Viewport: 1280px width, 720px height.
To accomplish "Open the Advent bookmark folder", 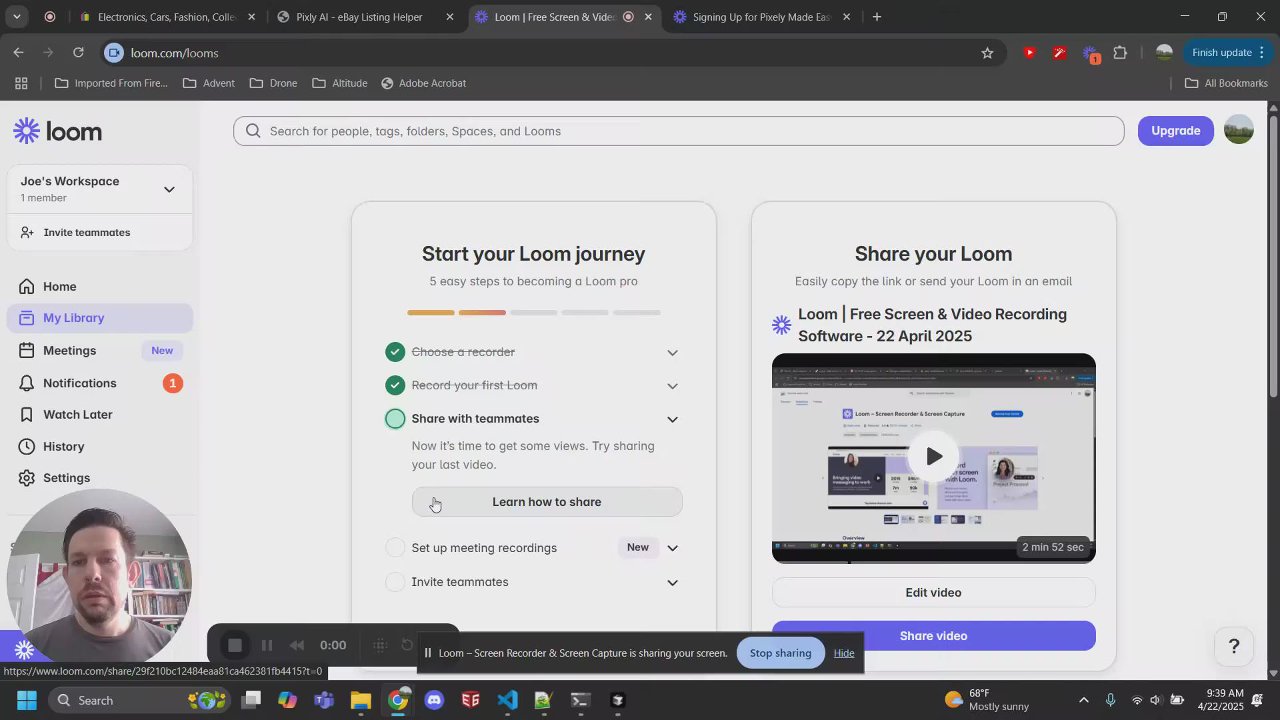I will 209,83.
